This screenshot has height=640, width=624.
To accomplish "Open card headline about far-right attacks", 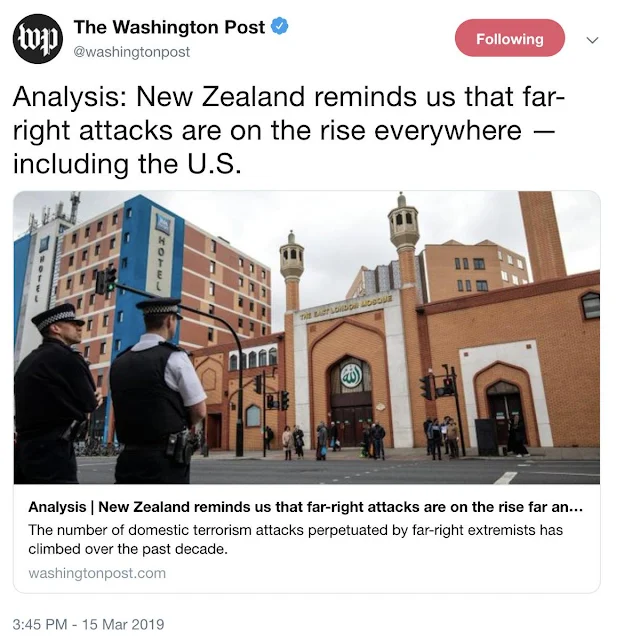I will 305,507.
